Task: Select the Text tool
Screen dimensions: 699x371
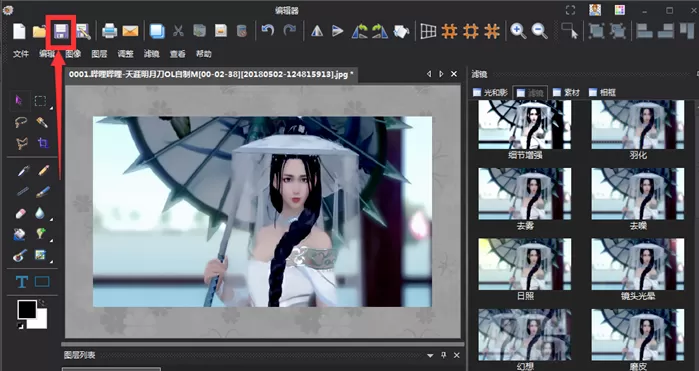Action: [x=21, y=282]
